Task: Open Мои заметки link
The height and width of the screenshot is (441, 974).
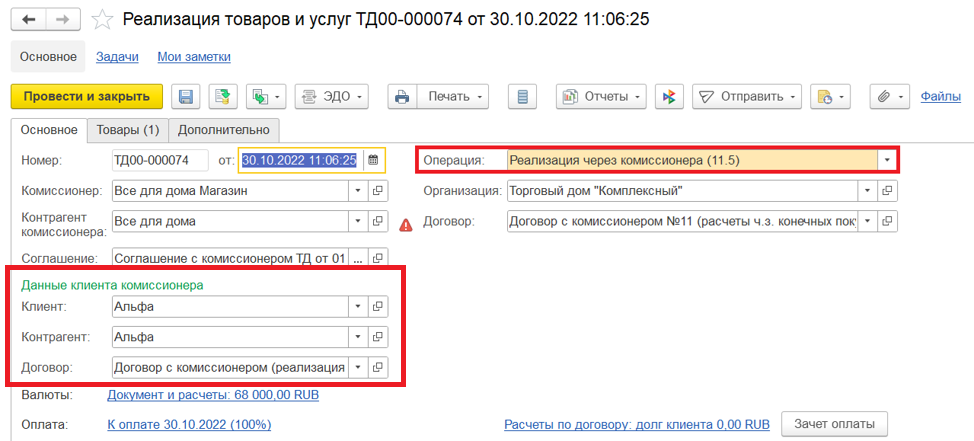Action: [194, 57]
